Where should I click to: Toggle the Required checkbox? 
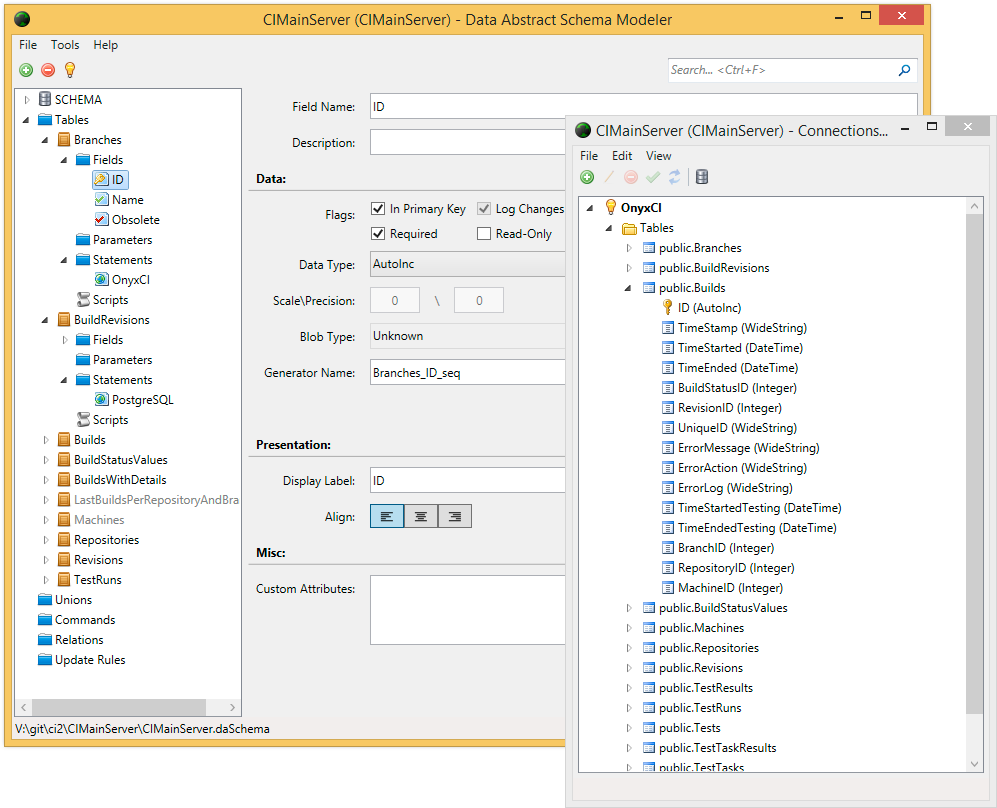tap(378, 234)
